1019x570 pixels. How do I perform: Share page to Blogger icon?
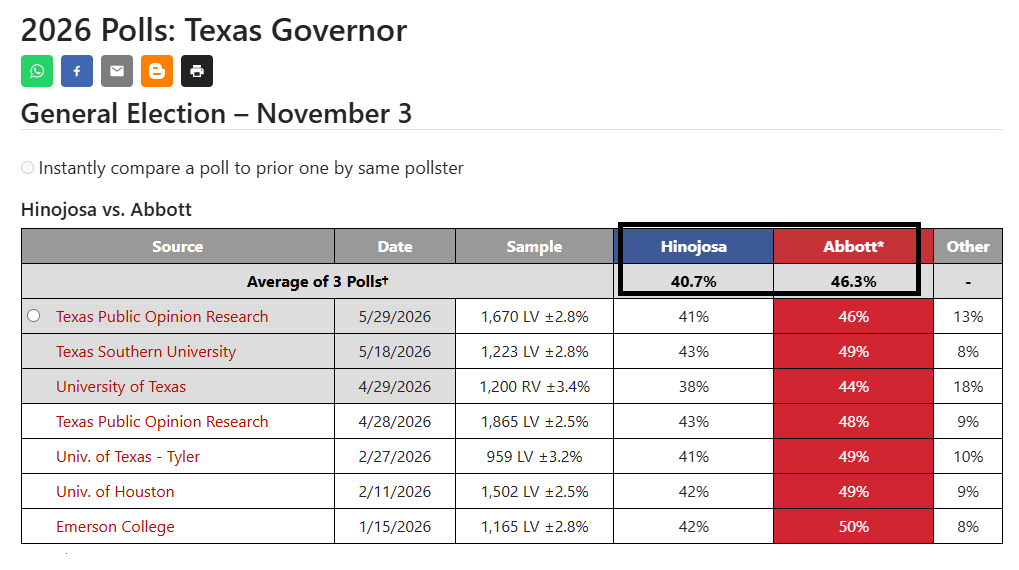pos(157,71)
